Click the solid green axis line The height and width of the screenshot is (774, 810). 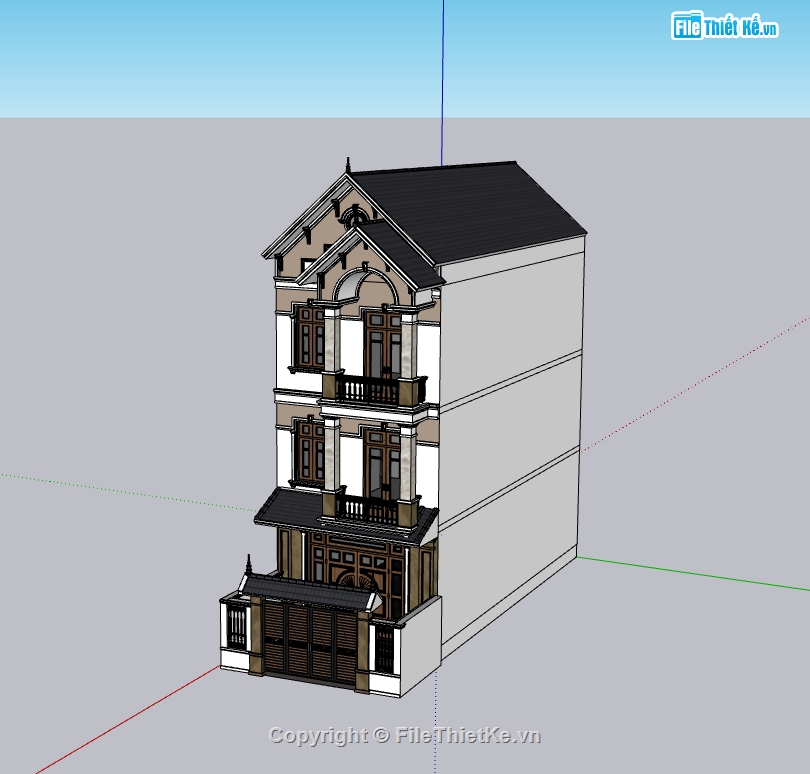[693, 573]
